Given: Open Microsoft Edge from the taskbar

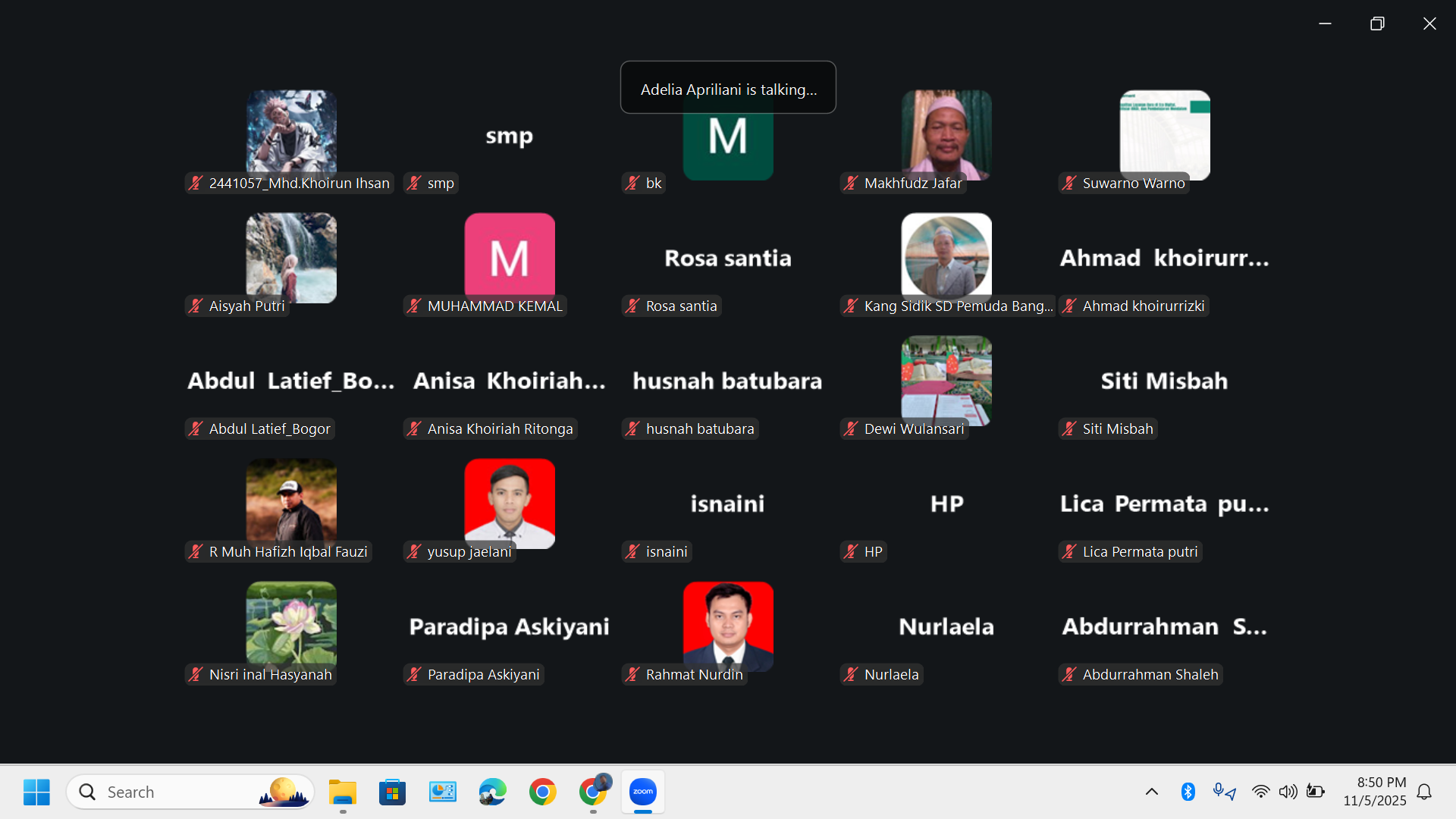Looking at the screenshot, I should click(x=492, y=792).
